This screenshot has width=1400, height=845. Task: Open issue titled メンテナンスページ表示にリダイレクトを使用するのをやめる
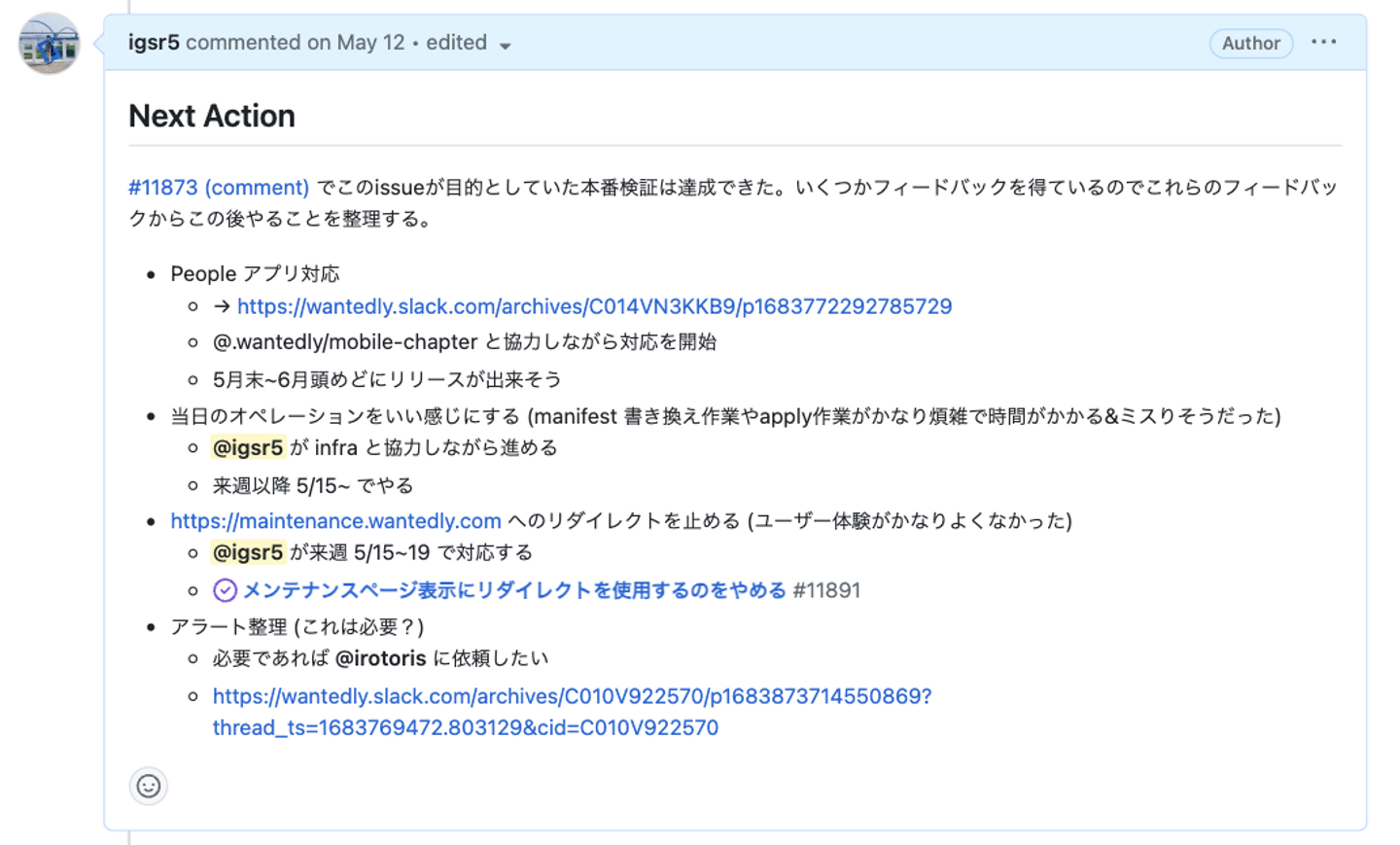[513, 590]
